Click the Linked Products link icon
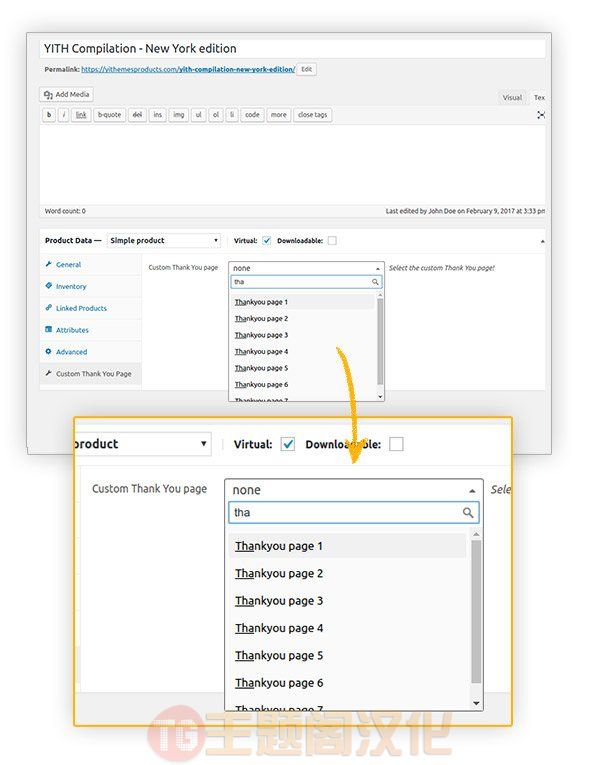Screen dimensions: 600x765 point(48,308)
